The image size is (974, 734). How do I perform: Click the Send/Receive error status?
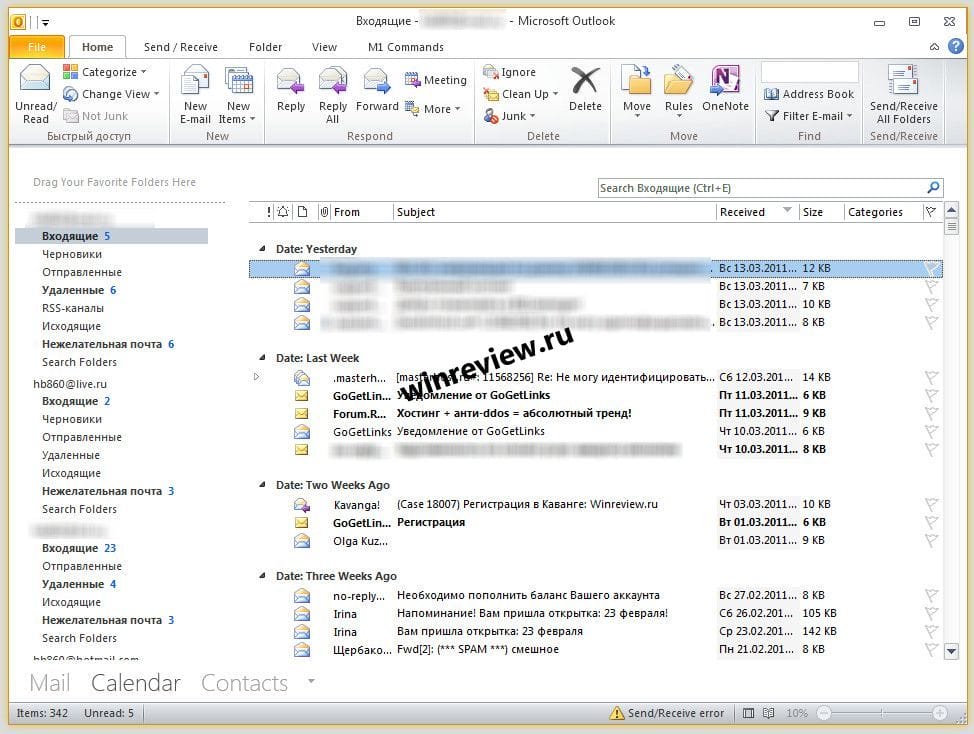click(x=667, y=713)
